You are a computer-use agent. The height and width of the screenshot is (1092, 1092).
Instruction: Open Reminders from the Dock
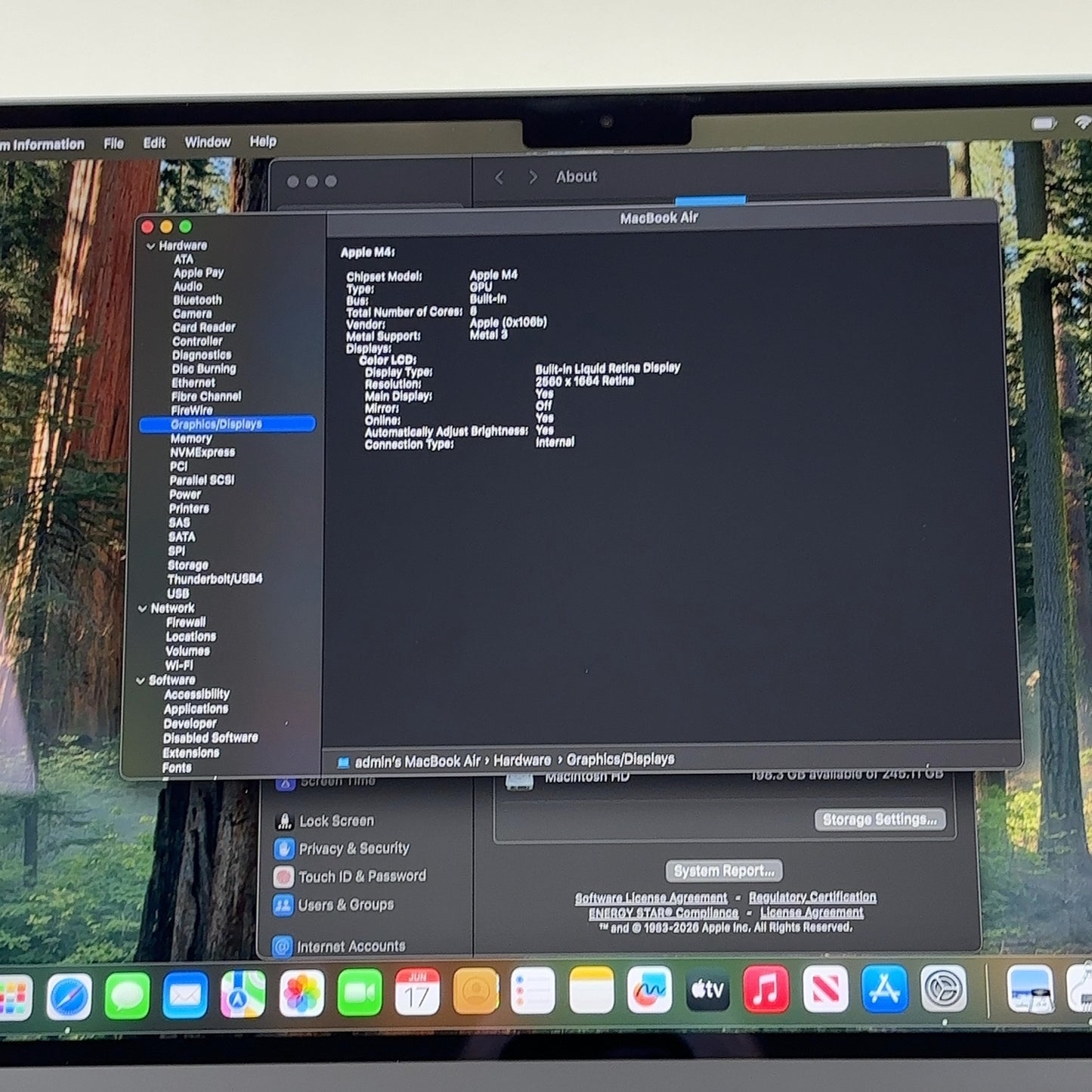(533, 991)
